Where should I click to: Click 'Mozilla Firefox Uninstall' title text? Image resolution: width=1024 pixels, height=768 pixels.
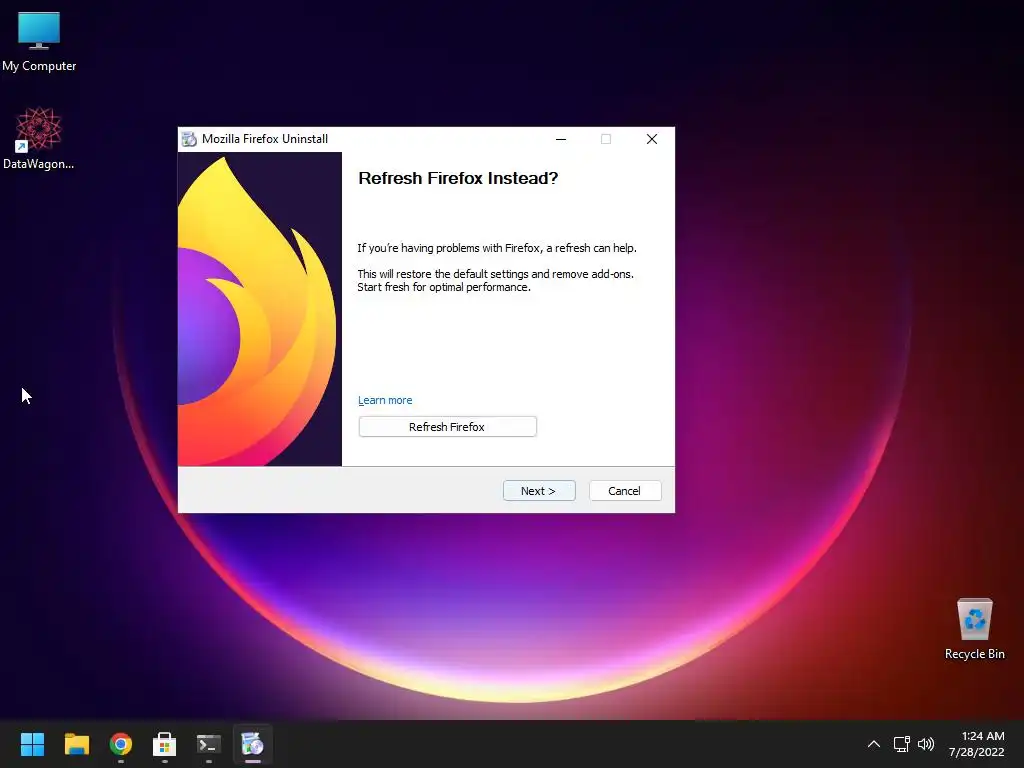[264, 139]
